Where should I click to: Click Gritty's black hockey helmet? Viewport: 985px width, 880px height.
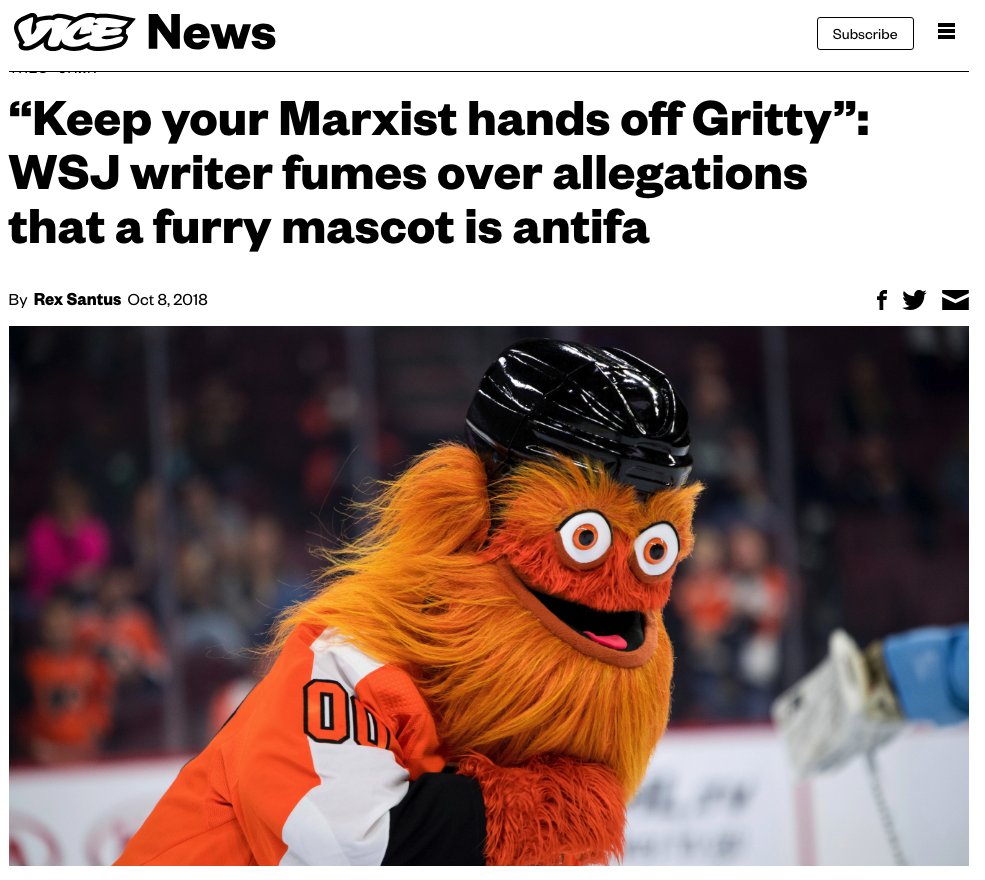[x=579, y=413]
